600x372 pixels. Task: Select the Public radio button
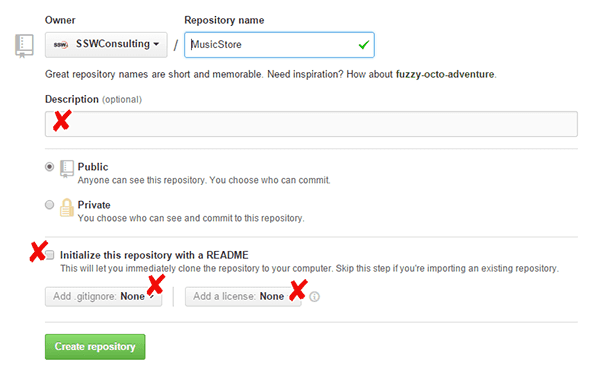click(49, 167)
